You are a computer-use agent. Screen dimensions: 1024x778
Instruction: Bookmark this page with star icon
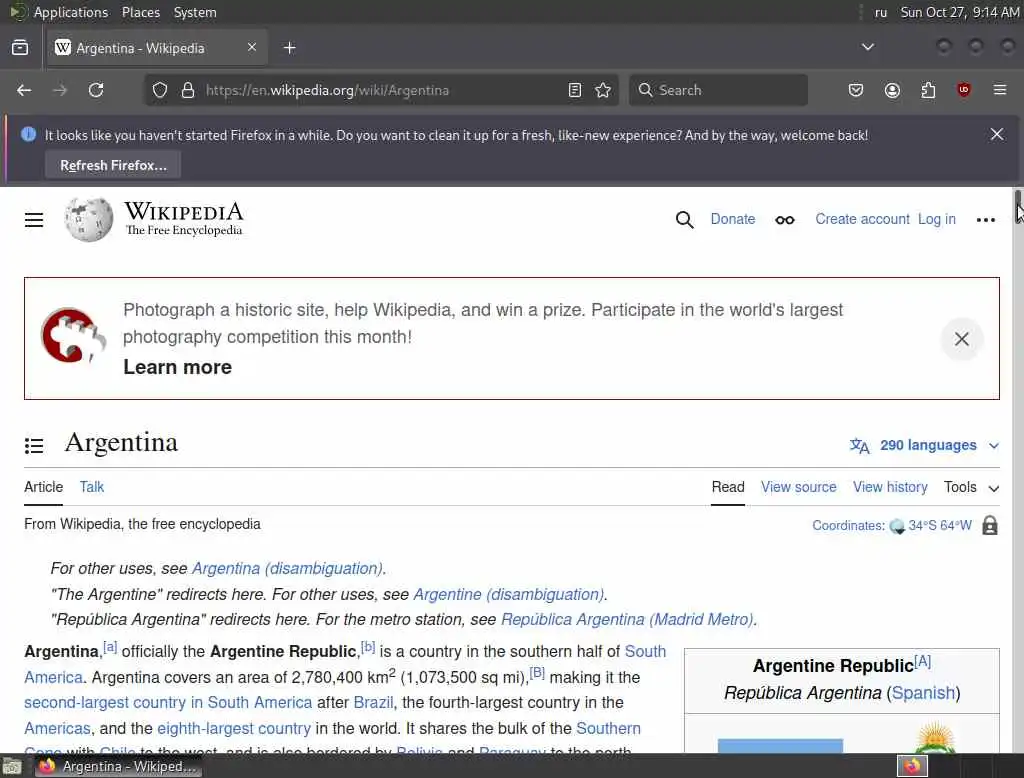603,90
